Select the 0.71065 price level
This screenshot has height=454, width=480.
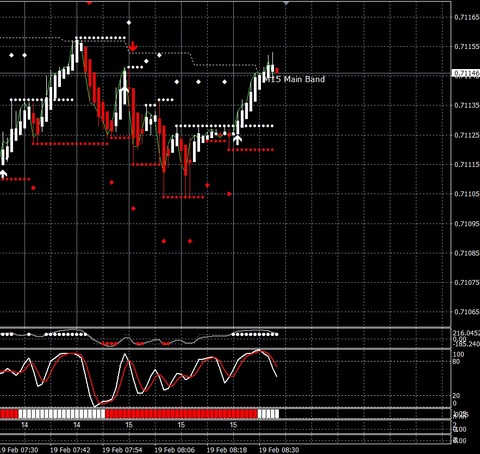click(467, 312)
